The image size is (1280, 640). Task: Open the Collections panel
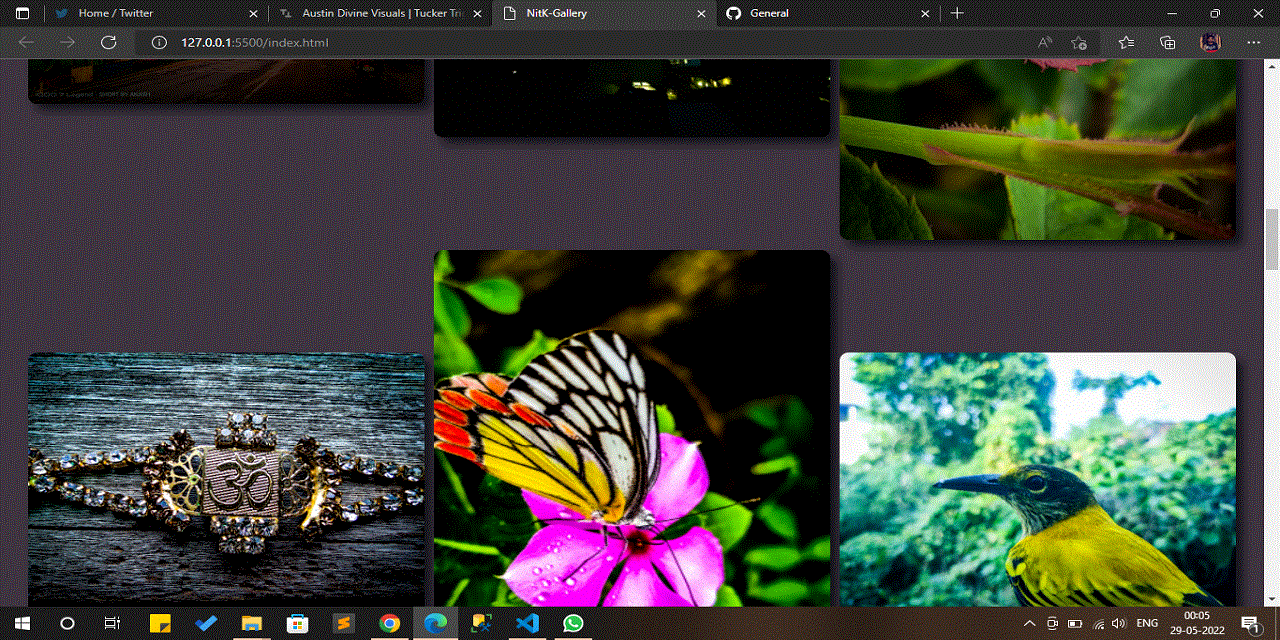[1167, 42]
